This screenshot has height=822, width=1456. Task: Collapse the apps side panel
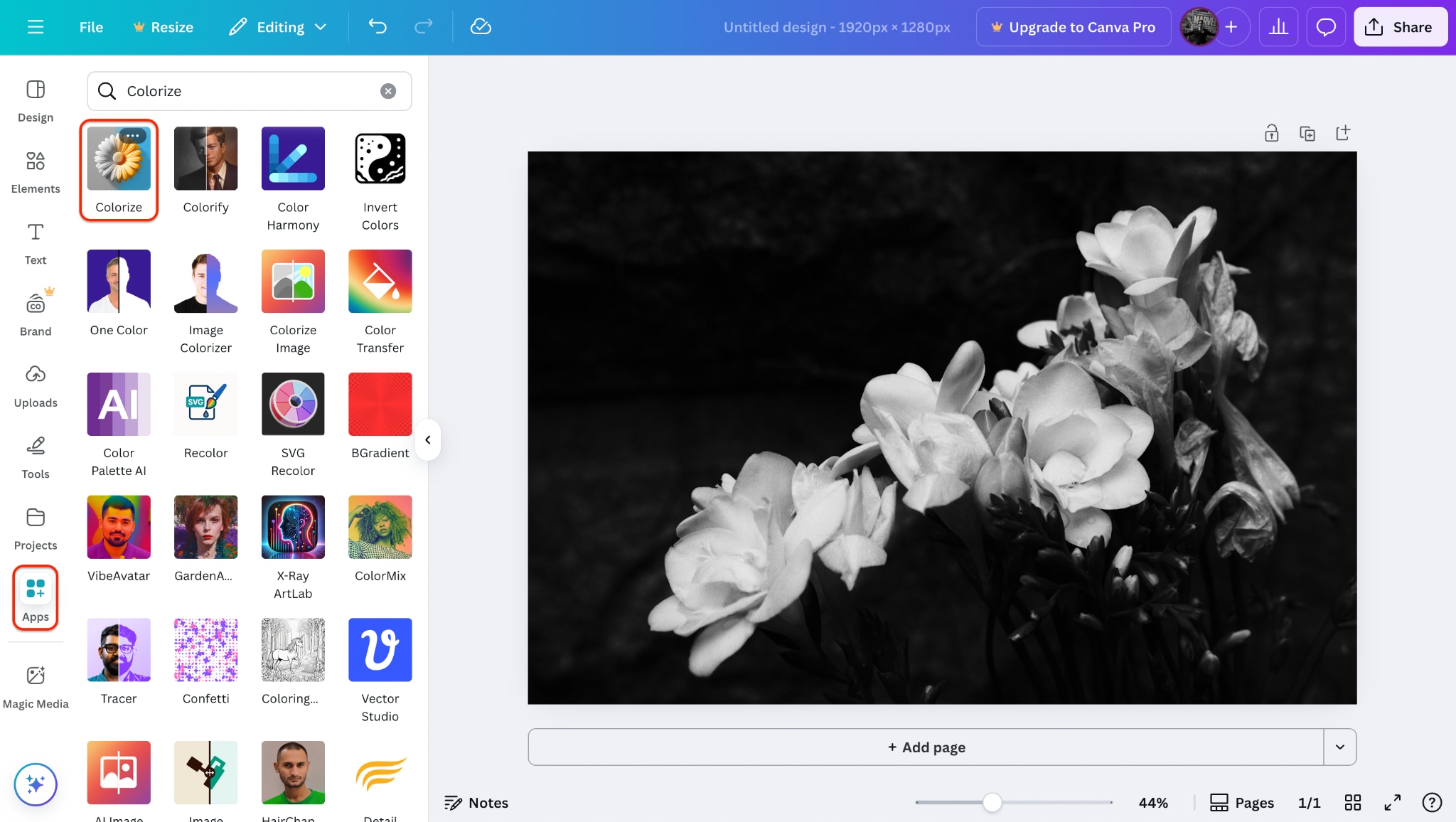point(428,440)
